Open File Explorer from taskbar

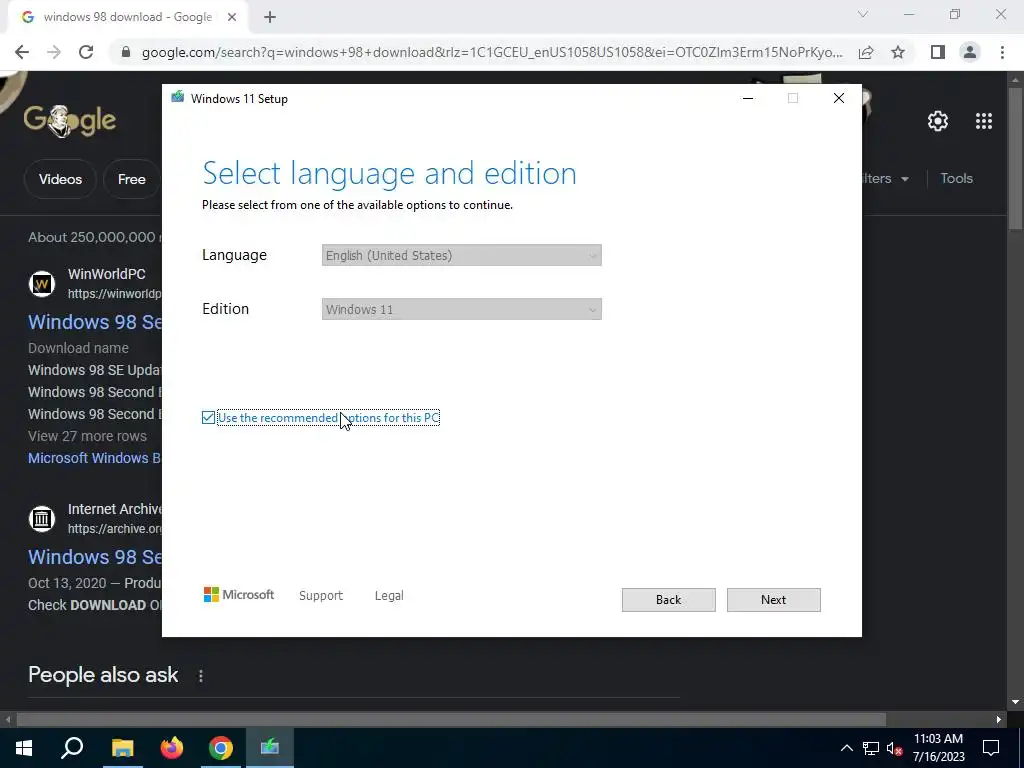122,748
